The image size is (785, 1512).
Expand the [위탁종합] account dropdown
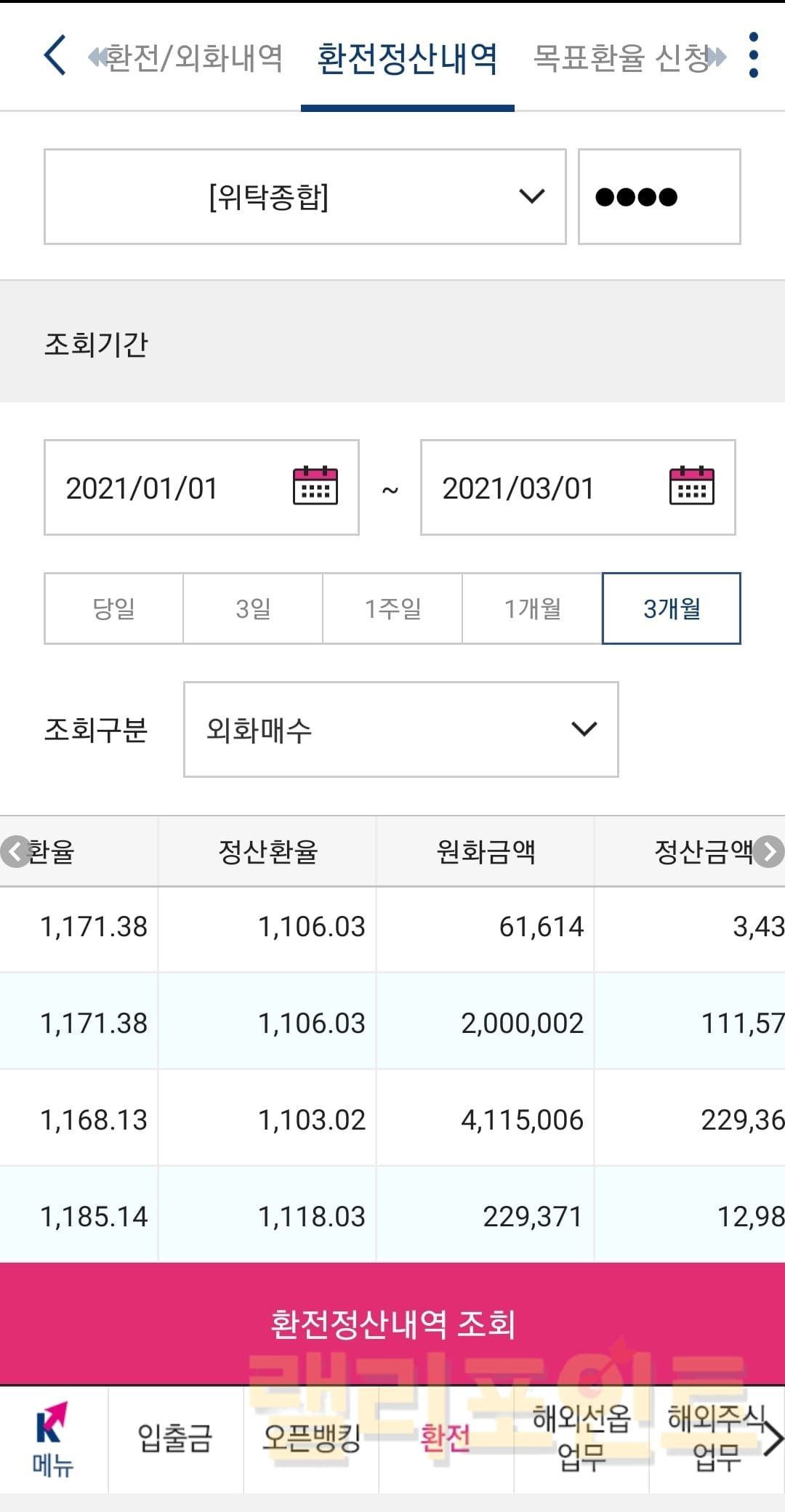[305, 197]
